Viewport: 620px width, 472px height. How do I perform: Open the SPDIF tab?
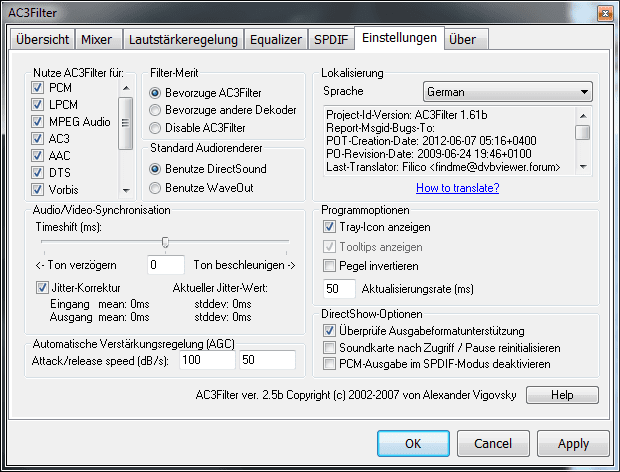(x=331, y=40)
